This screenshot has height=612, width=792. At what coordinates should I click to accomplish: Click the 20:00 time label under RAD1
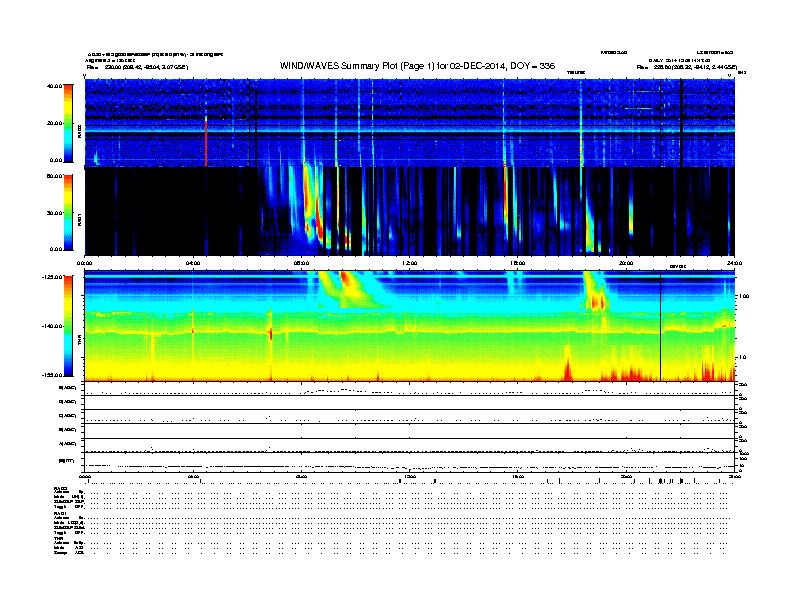tap(626, 263)
